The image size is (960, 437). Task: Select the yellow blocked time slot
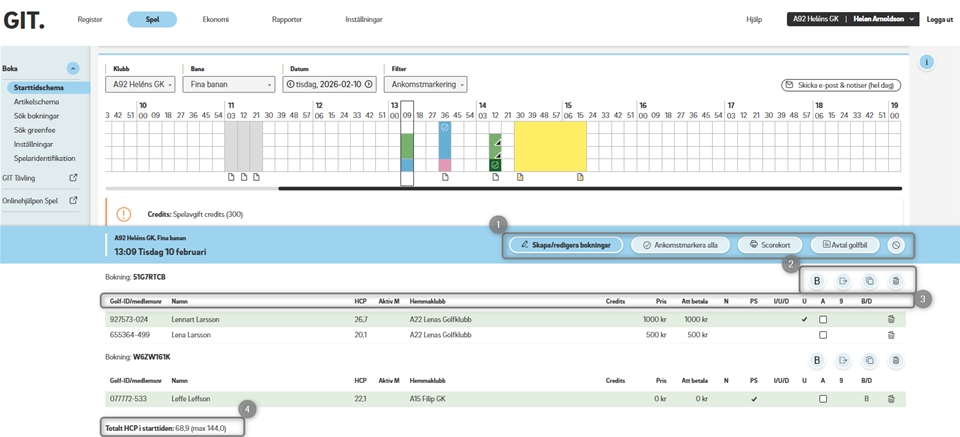click(x=550, y=146)
